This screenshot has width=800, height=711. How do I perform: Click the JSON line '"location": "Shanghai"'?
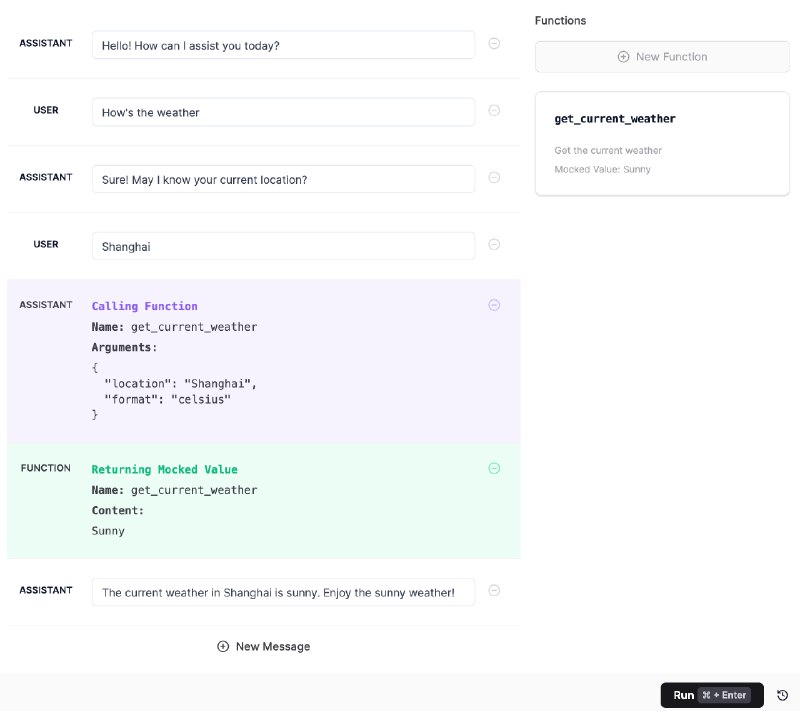pyautogui.click(x=181, y=384)
